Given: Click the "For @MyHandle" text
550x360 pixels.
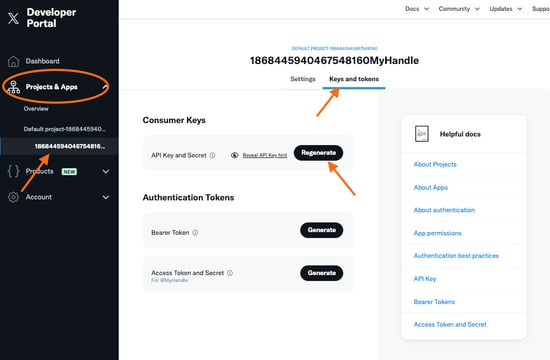Looking at the screenshot, I should tap(169, 280).
